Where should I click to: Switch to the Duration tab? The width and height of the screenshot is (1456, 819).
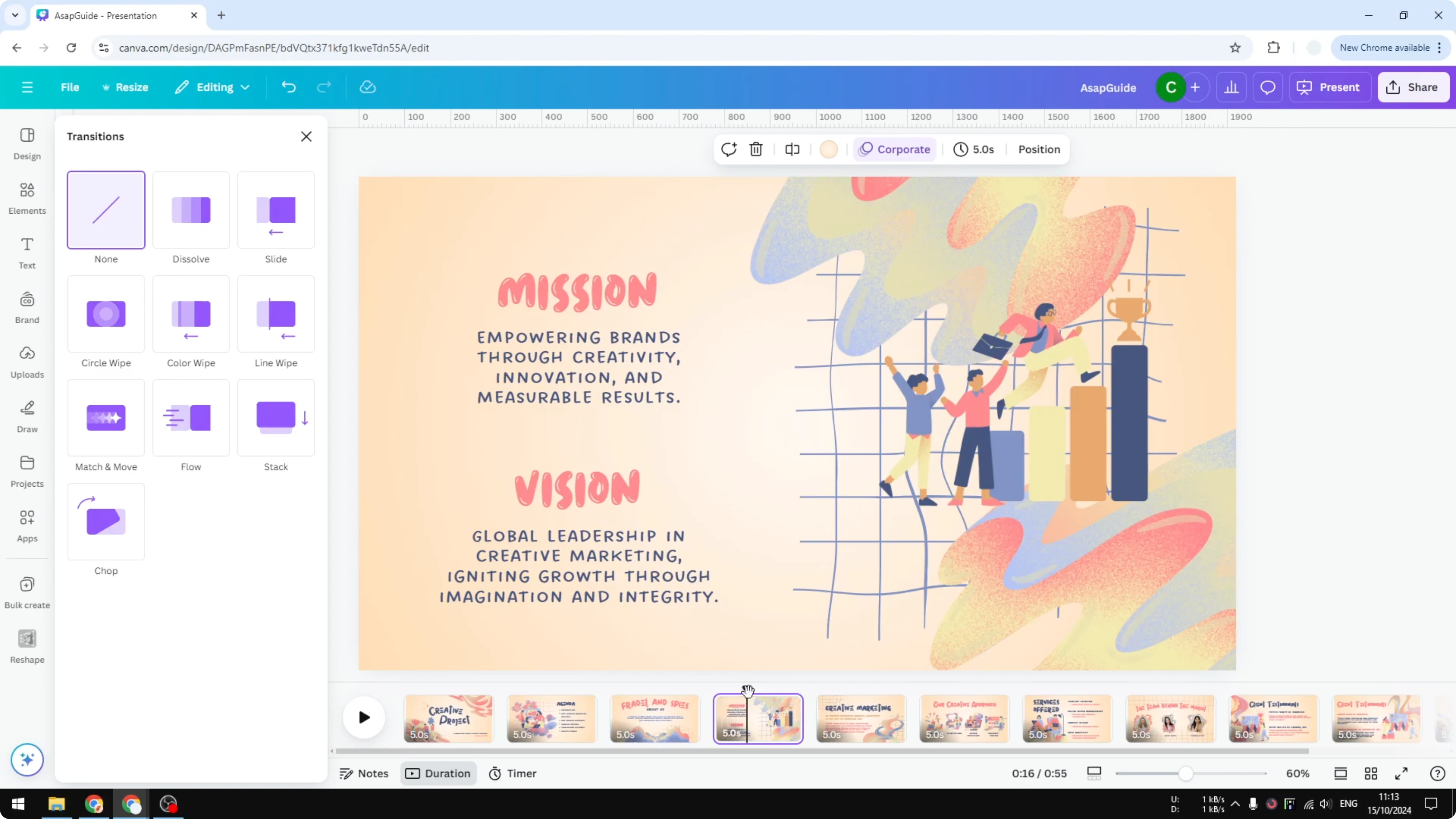[438, 773]
